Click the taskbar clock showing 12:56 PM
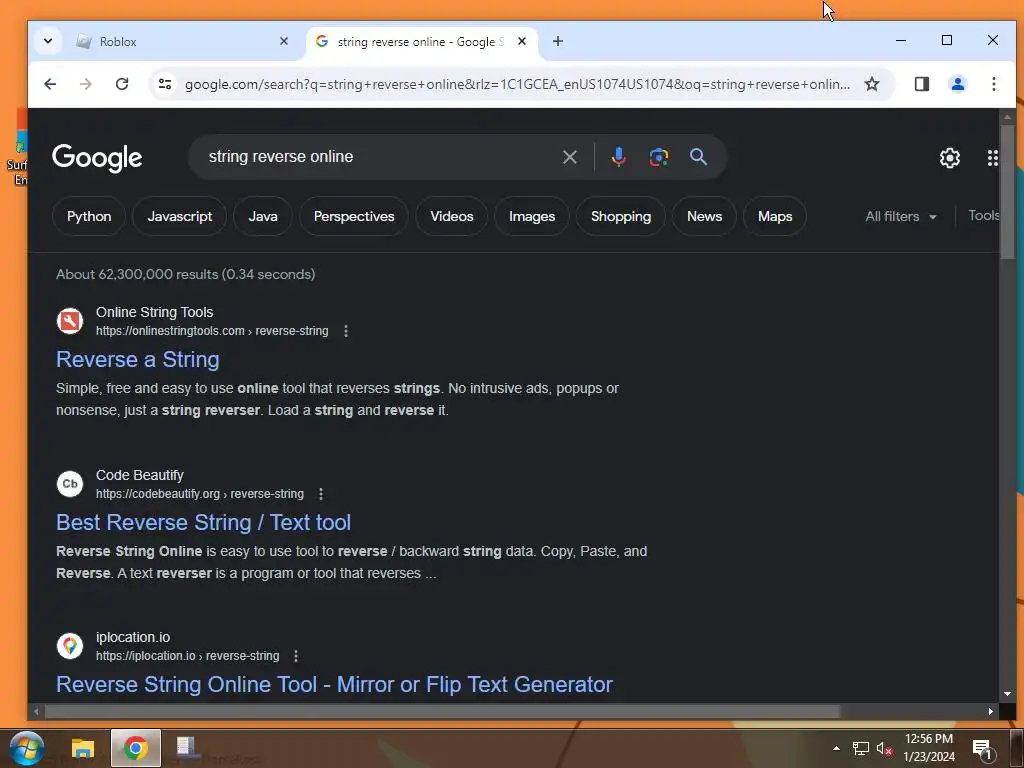 point(929,748)
